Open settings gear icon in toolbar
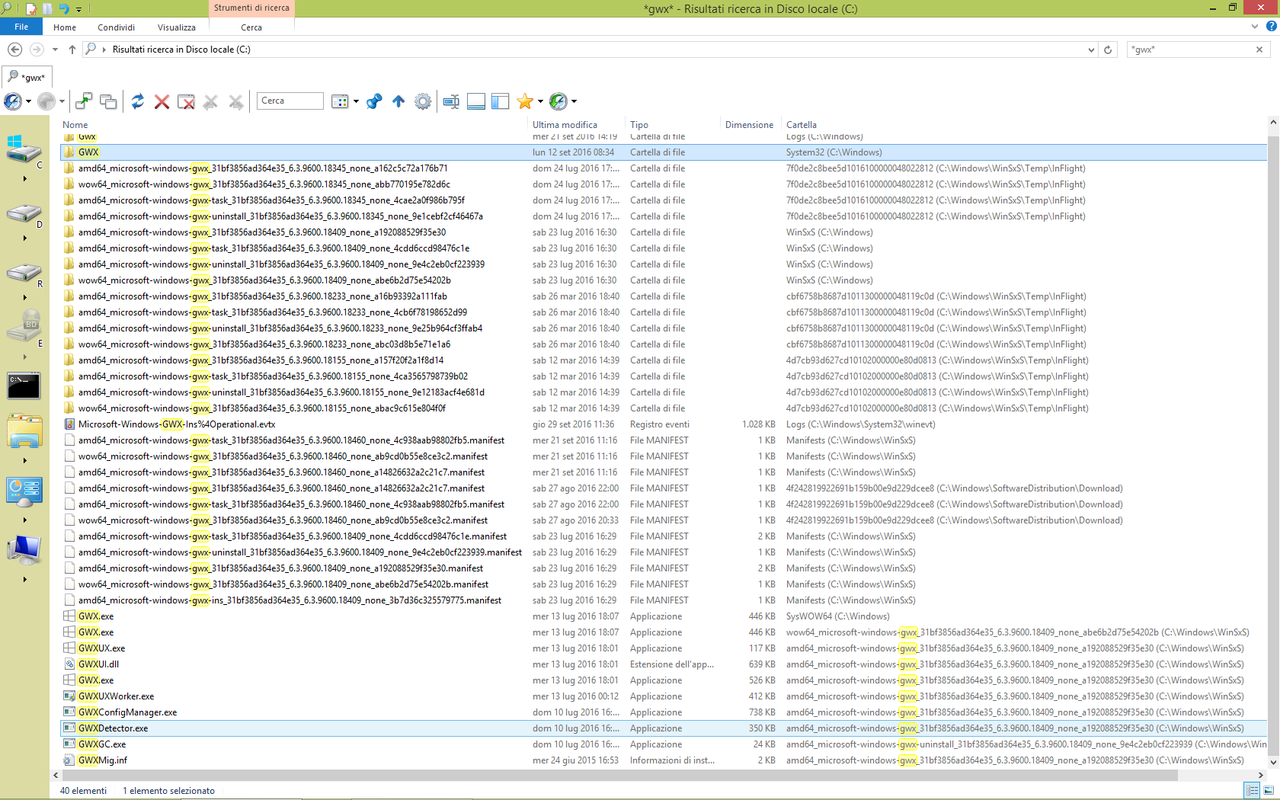This screenshot has width=1280, height=800. pos(423,101)
